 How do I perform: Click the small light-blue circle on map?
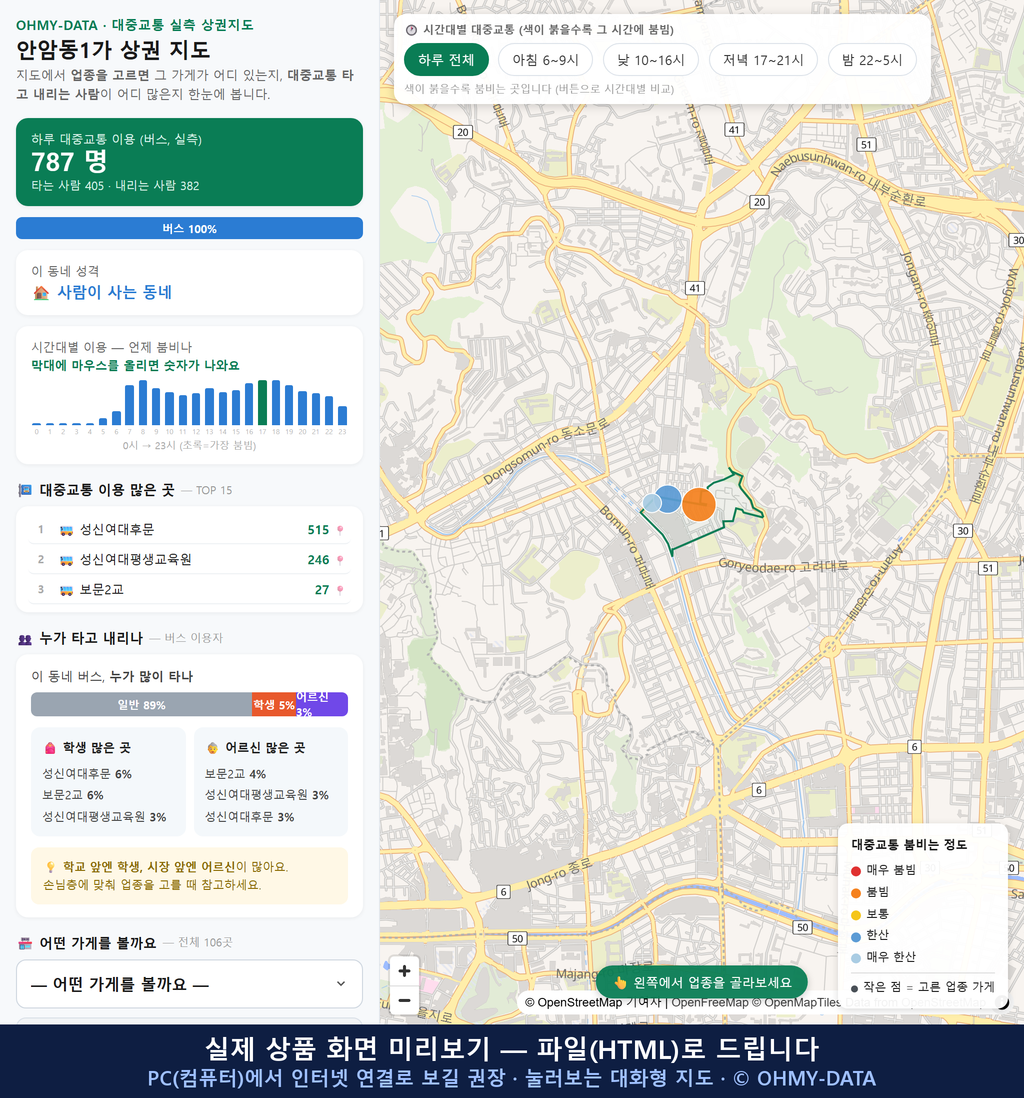point(651,503)
